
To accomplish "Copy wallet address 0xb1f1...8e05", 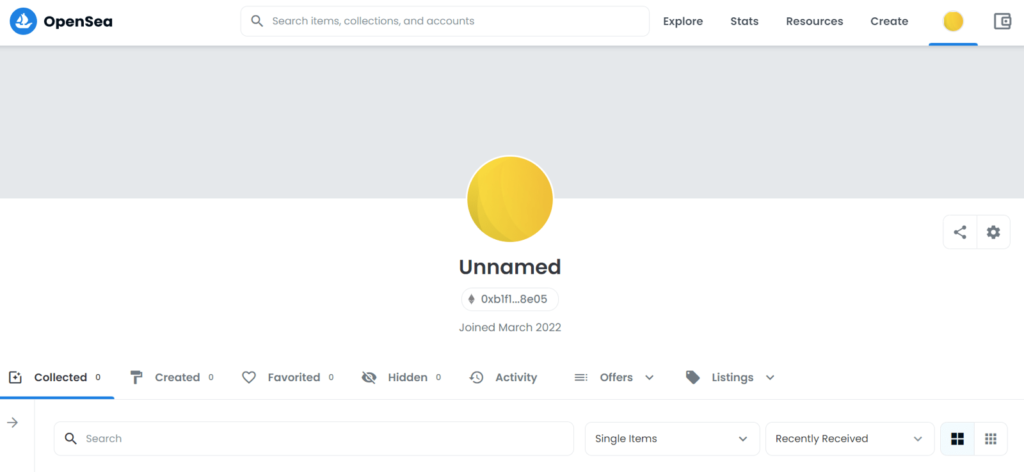I will click(510, 300).
